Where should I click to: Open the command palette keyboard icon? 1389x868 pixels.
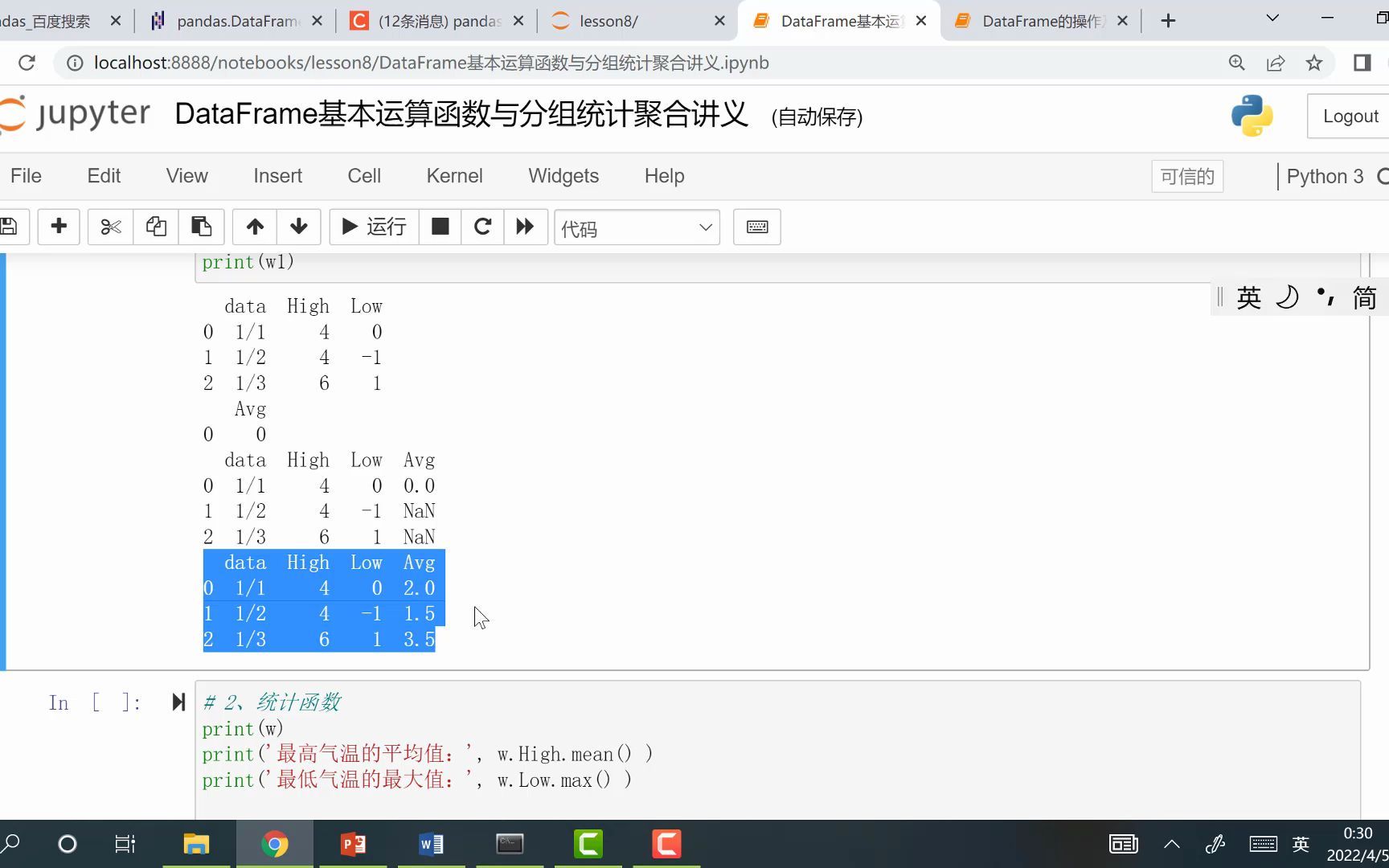click(756, 227)
